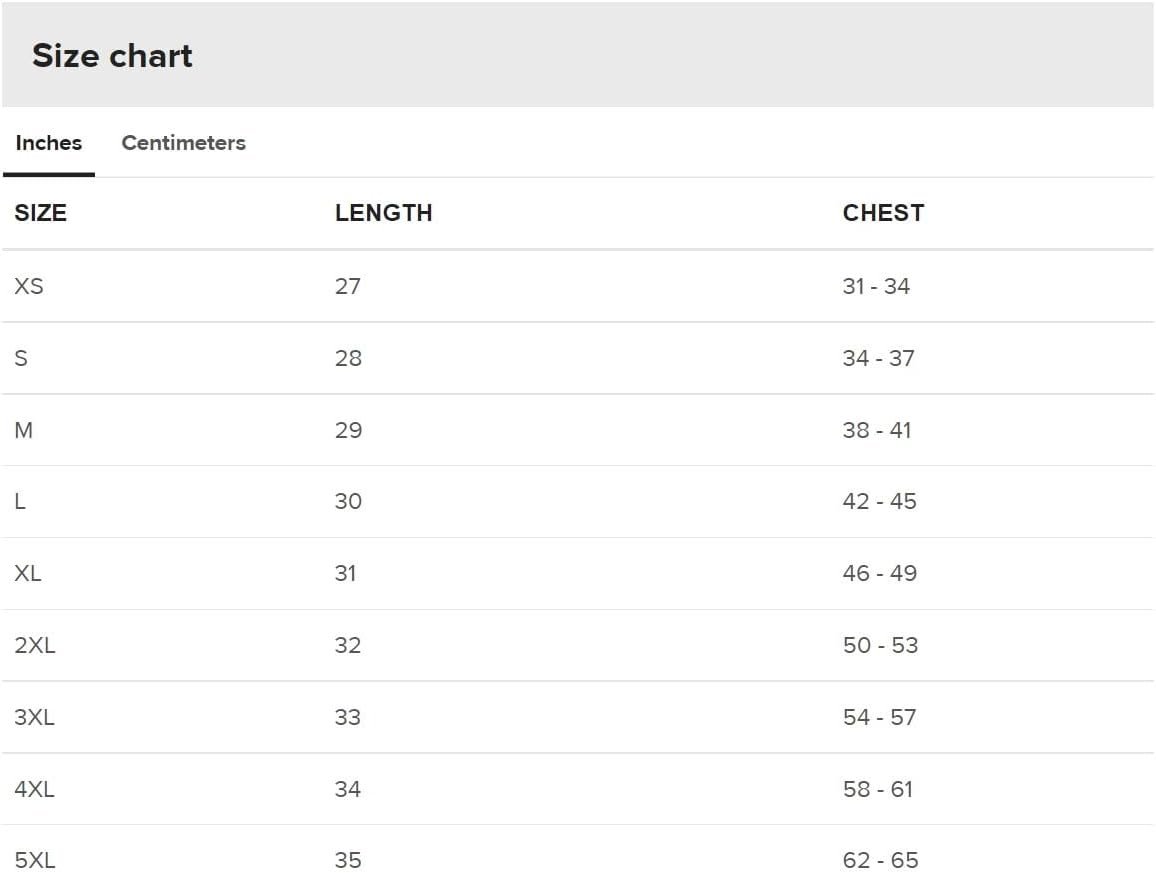Select the XS size row label
Viewport: 1156px width, 873px height.
(x=29, y=286)
